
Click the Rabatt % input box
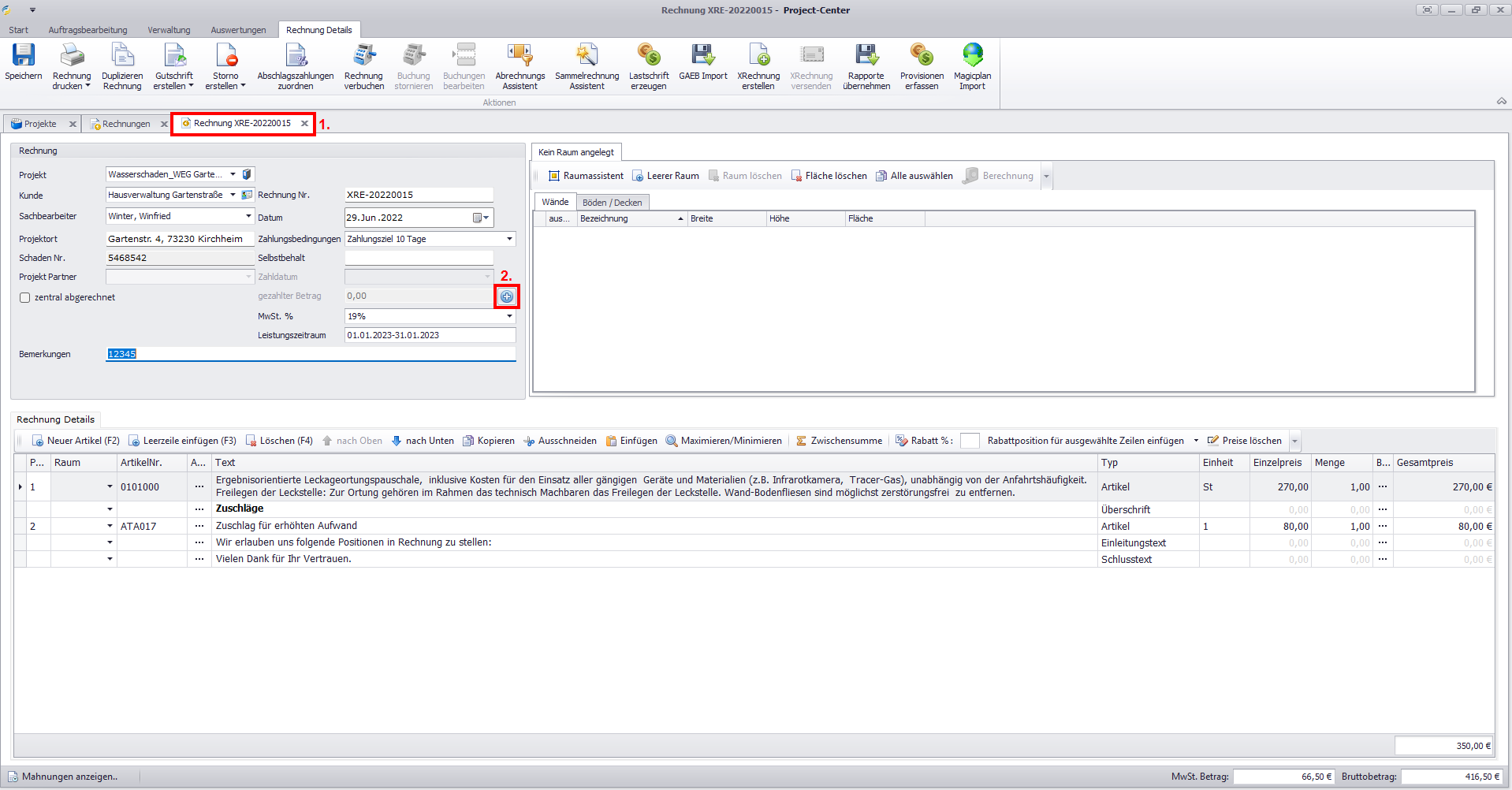pyautogui.click(x=970, y=441)
